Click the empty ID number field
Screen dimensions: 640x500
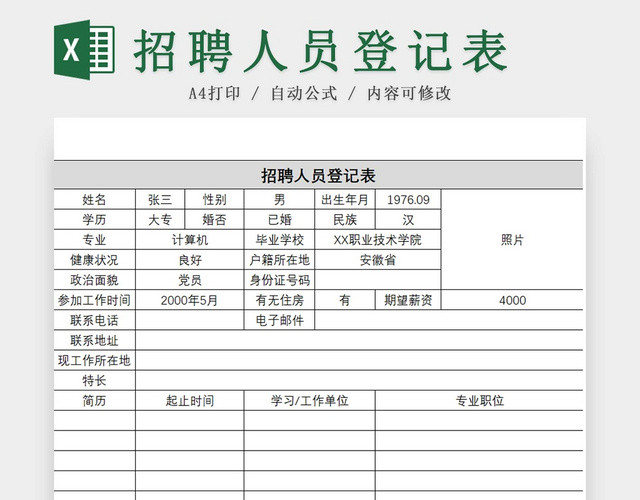(x=378, y=280)
